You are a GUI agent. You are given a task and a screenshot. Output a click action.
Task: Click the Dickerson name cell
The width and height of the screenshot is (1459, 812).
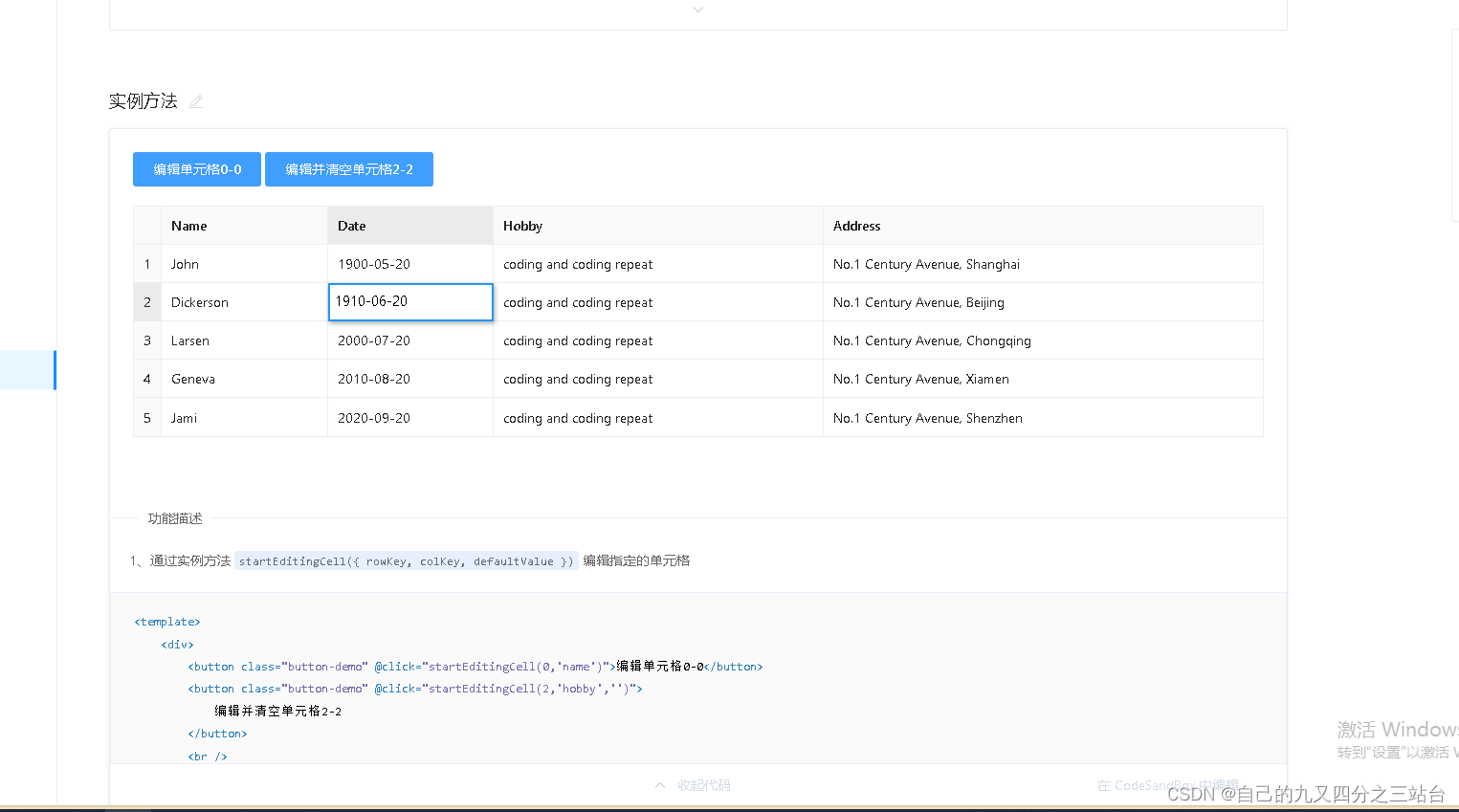244,302
